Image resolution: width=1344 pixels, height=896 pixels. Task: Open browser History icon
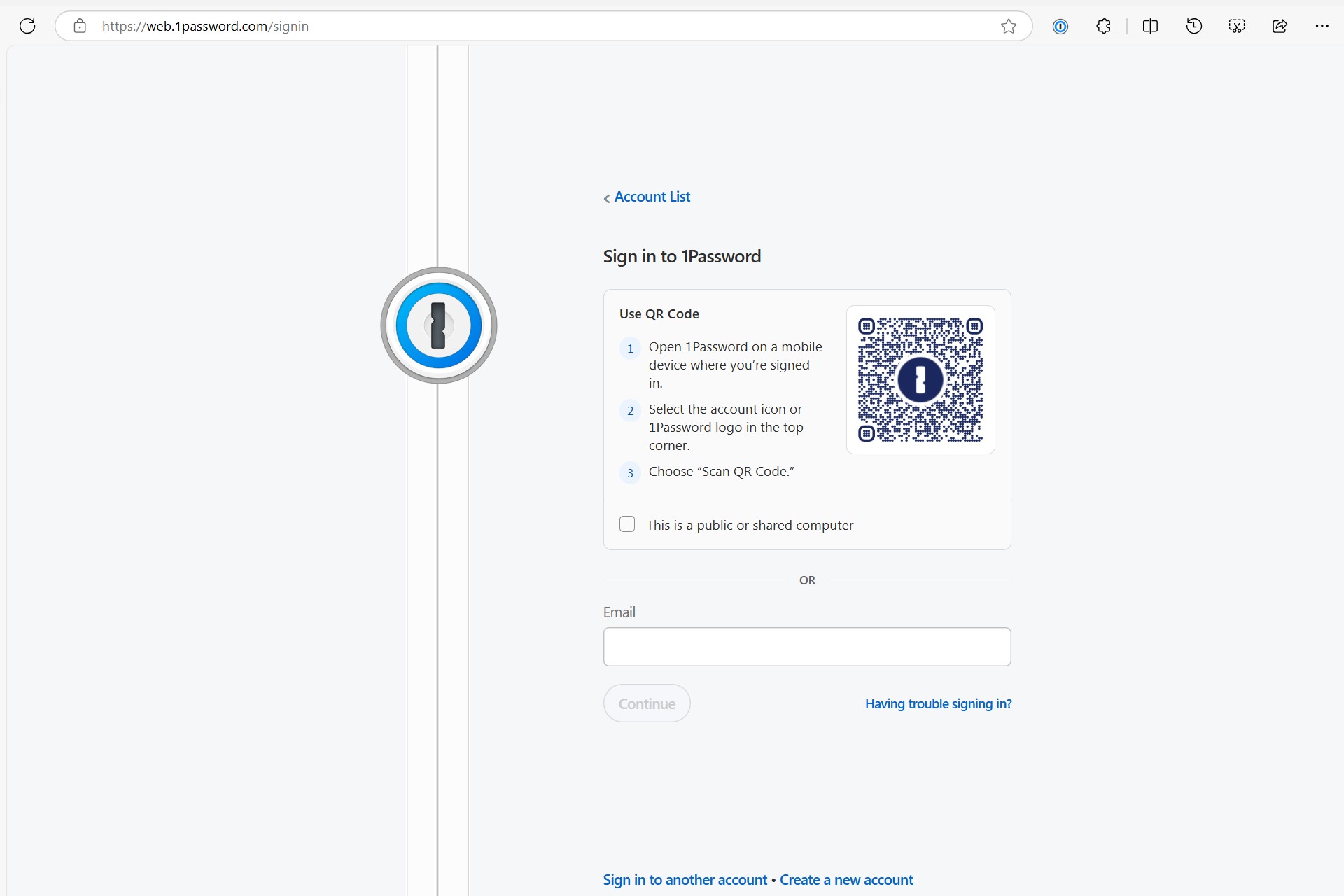[x=1194, y=26]
